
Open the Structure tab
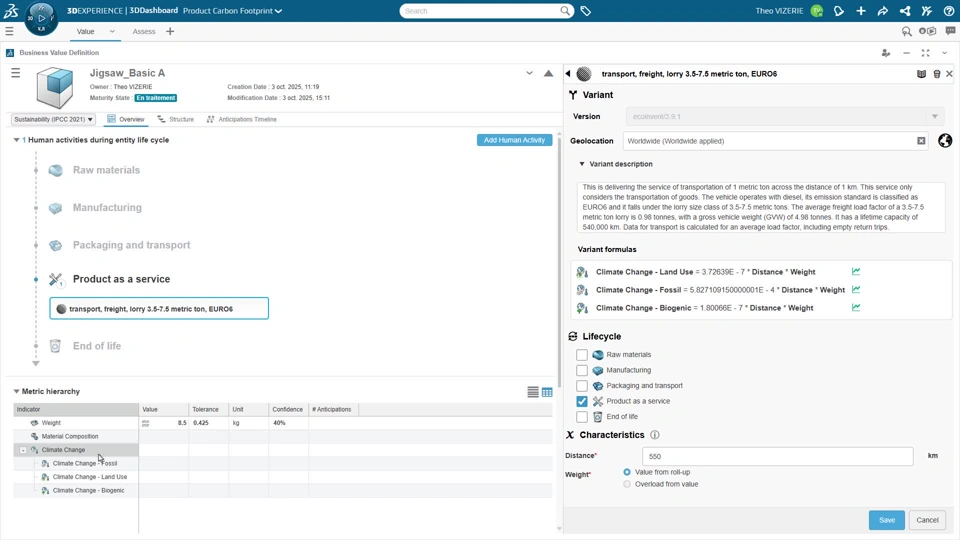[x=176, y=119]
